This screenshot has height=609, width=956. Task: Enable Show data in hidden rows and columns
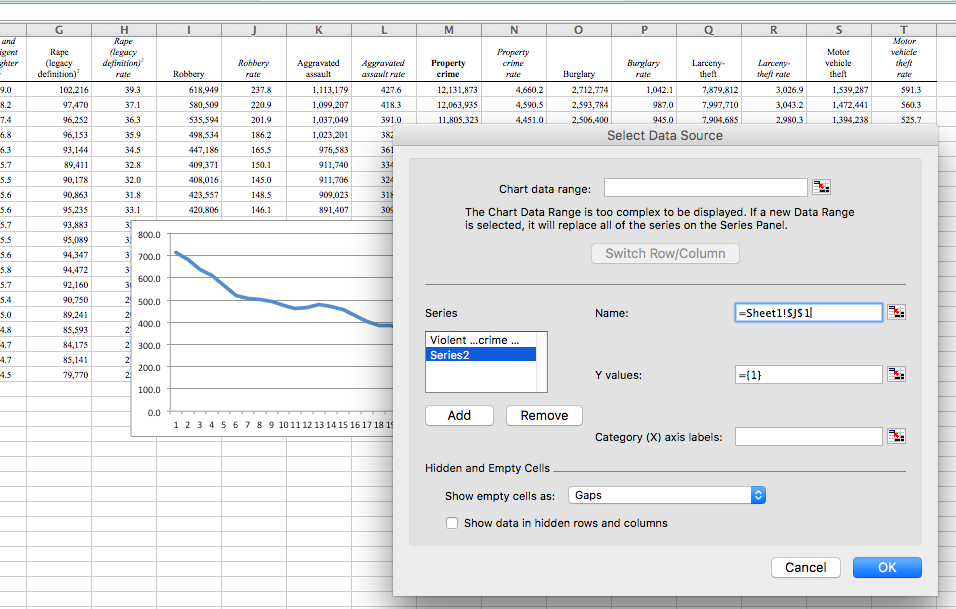[x=452, y=523]
